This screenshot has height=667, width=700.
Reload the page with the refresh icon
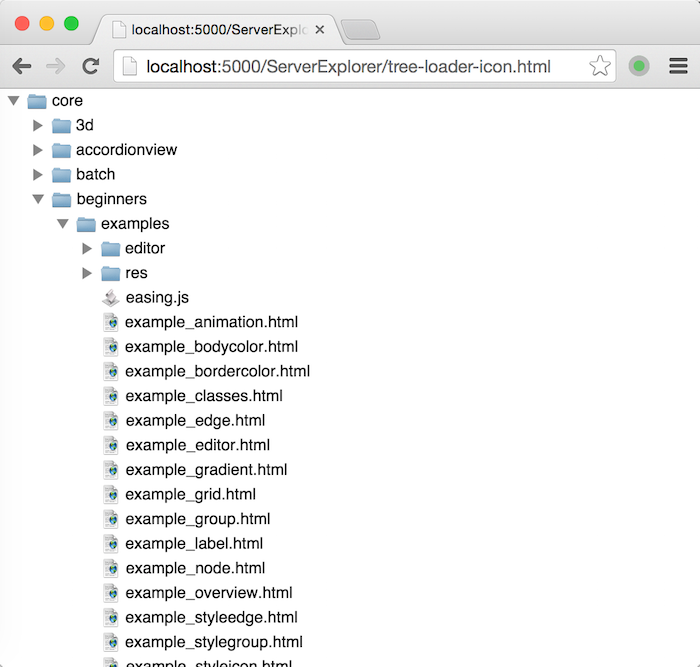click(x=90, y=66)
